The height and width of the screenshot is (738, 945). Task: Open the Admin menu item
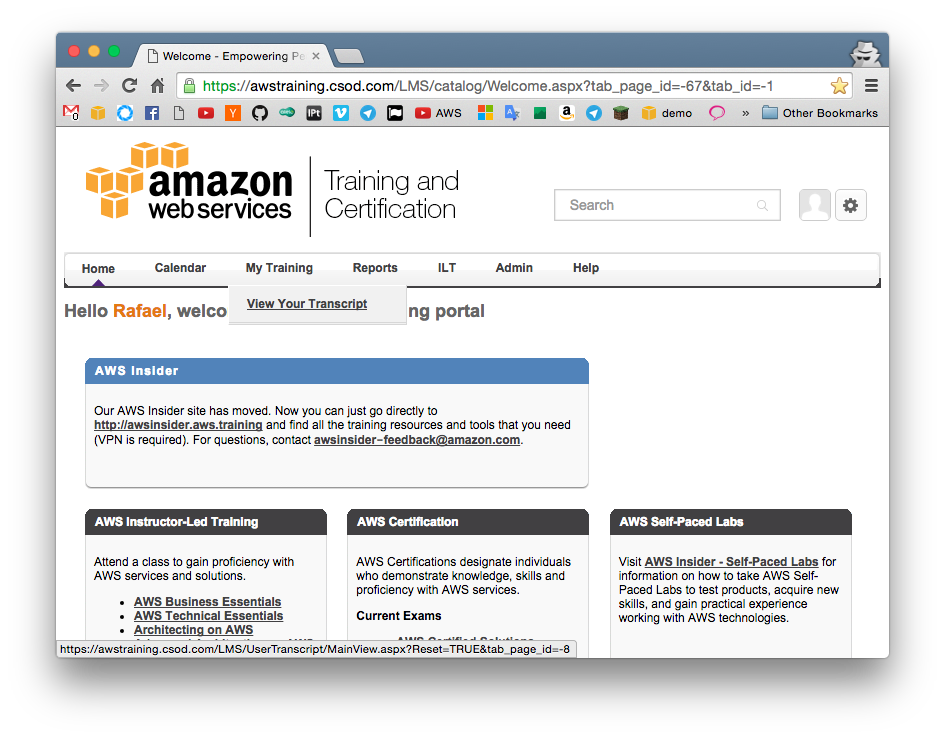pyautogui.click(x=514, y=267)
